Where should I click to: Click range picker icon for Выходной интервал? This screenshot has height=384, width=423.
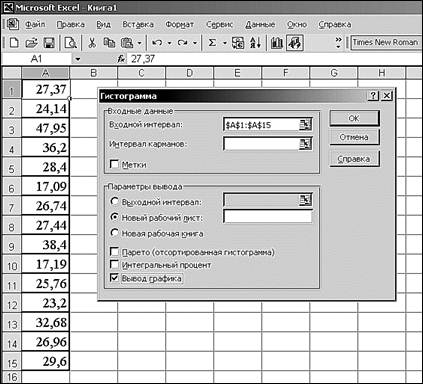coord(305,199)
